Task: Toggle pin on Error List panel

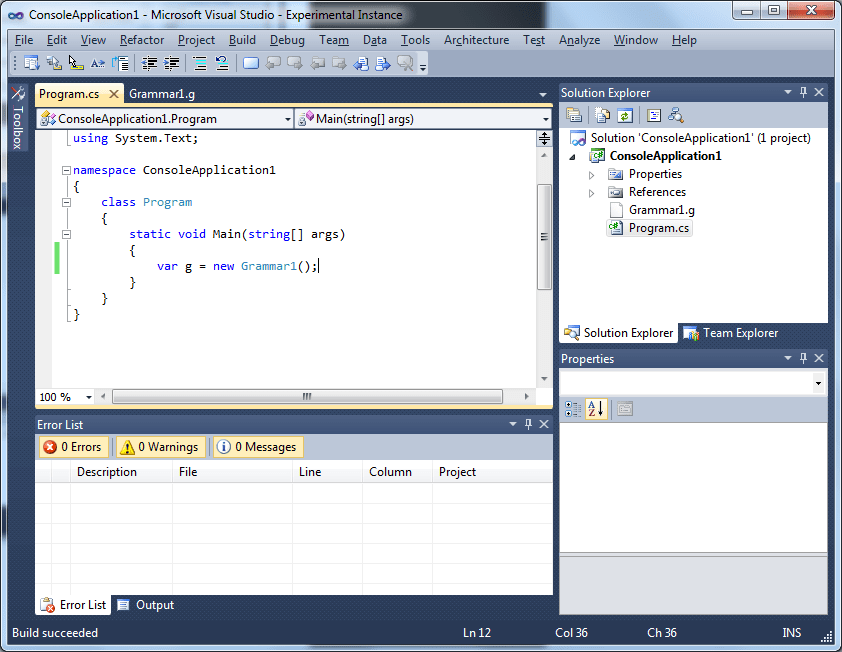Action: (x=528, y=424)
